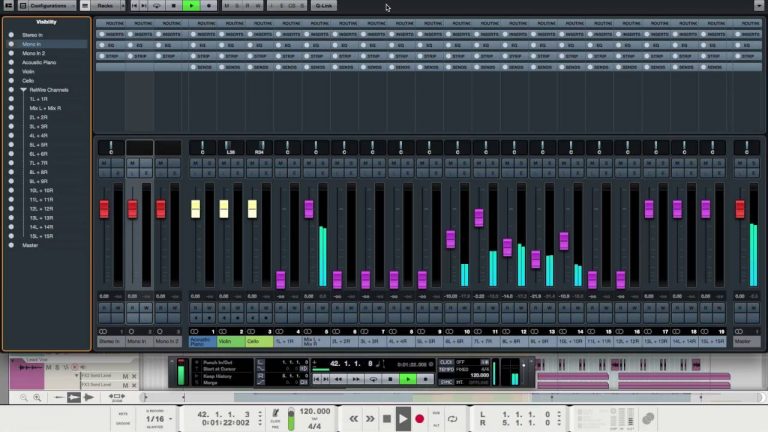Click the Q-Link button
Viewport: 768px width, 432px height.
click(x=323, y=6)
